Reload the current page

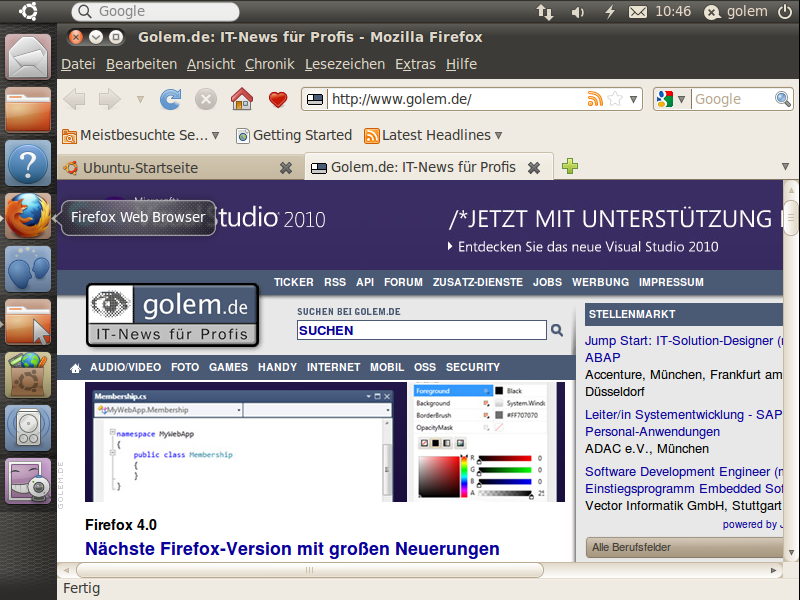click(170, 99)
